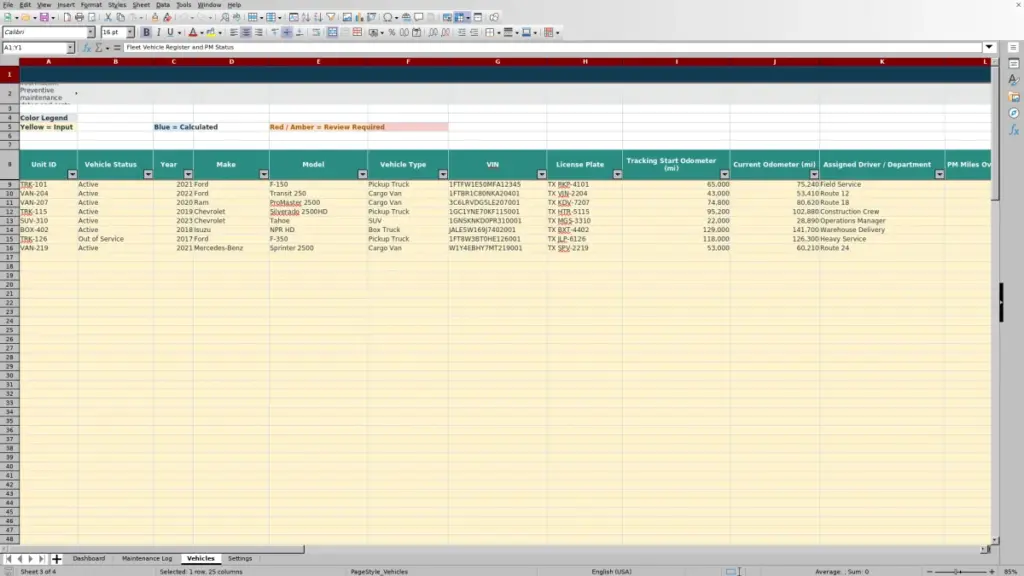Copy selection with the Copy icon
This screenshot has width=1024, height=576.
pos(120,17)
